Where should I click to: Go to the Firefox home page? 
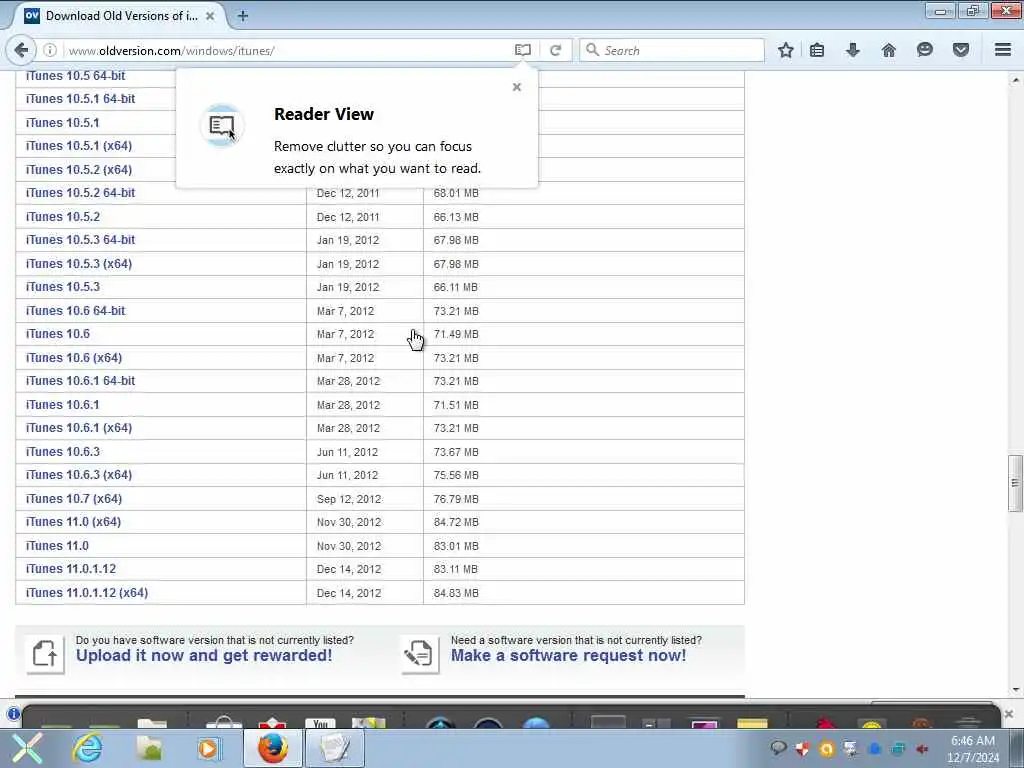click(x=889, y=50)
